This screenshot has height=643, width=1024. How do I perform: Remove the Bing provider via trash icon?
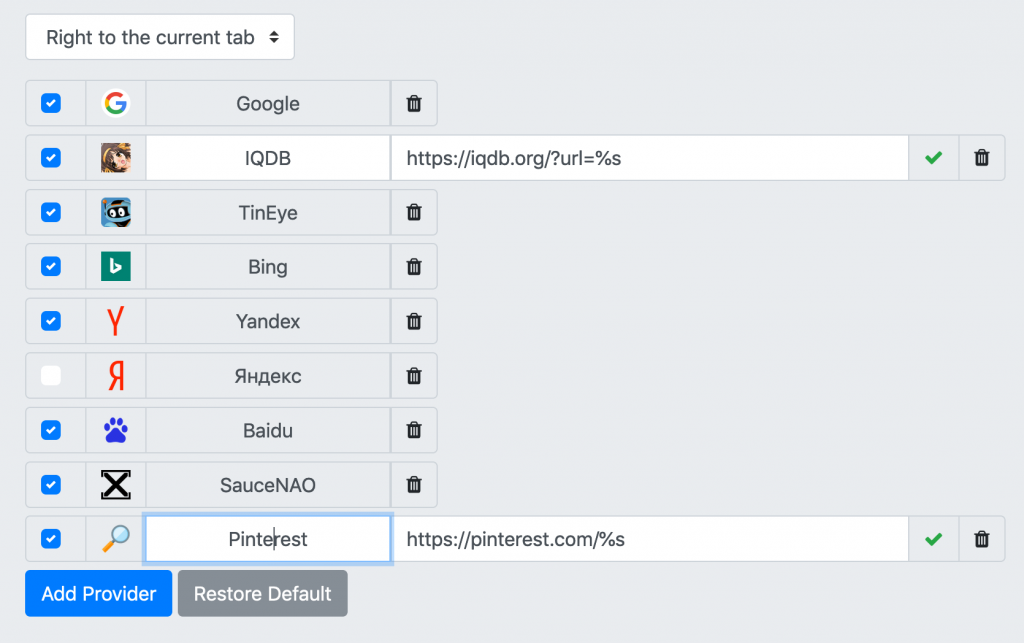point(414,266)
